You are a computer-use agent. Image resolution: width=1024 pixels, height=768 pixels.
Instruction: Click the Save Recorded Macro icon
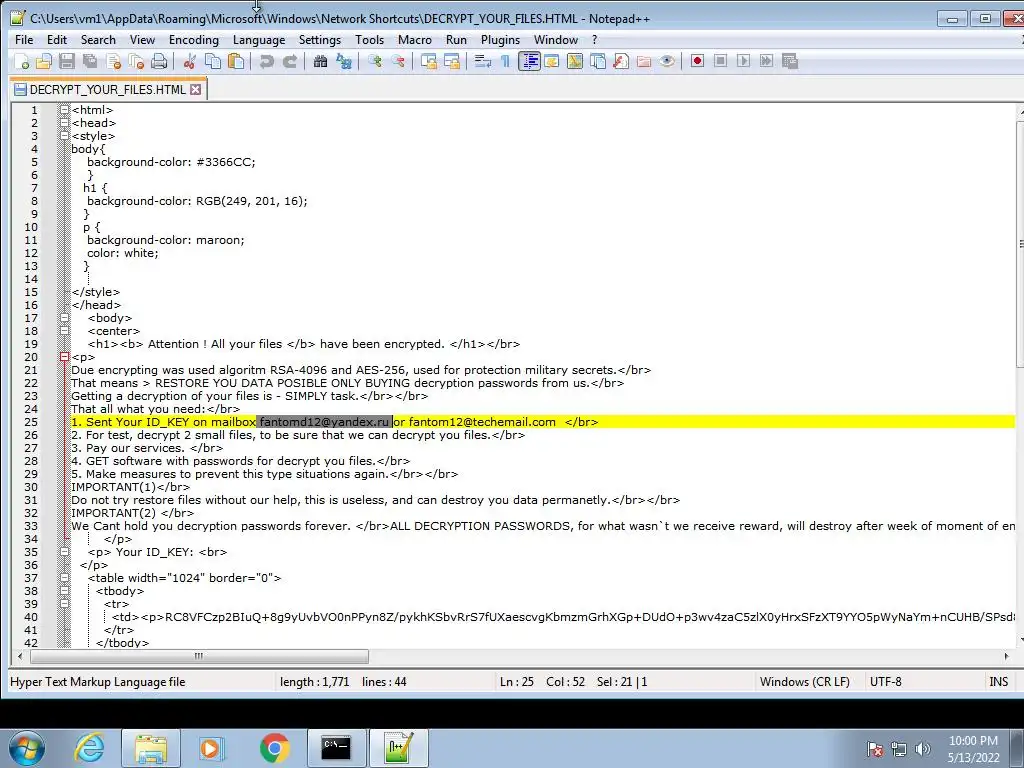click(790, 61)
